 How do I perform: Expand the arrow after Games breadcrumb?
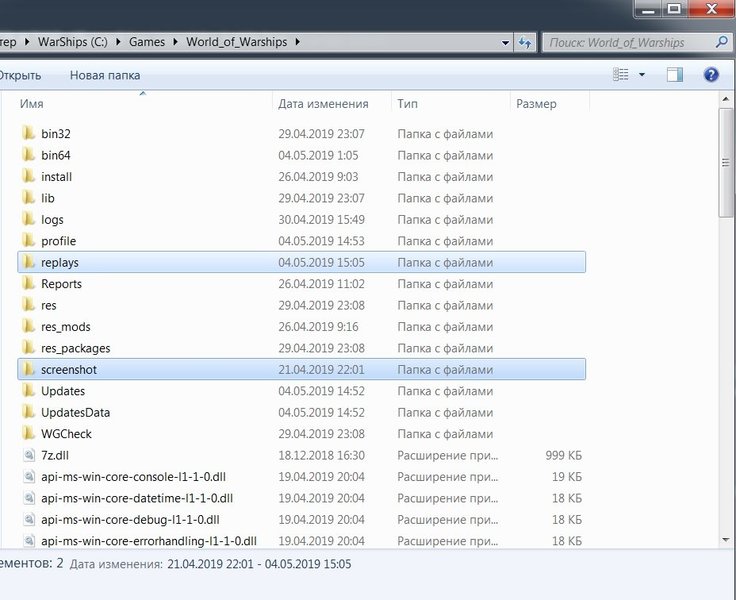click(x=175, y=42)
